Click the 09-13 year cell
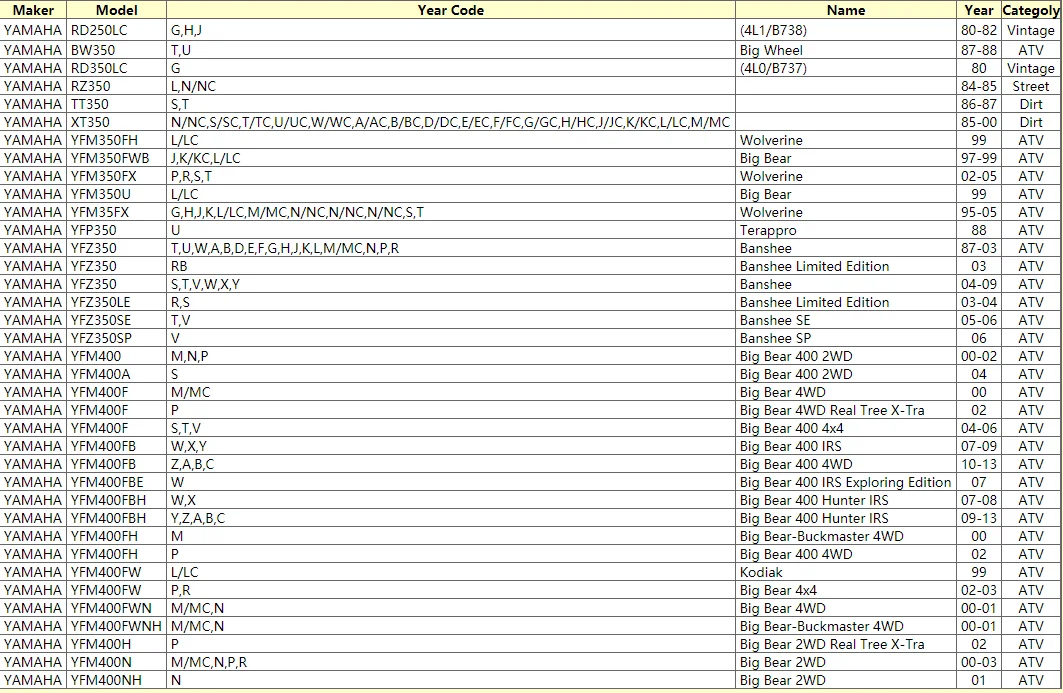Image resolution: width=1063 pixels, height=693 pixels. [x=978, y=518]
